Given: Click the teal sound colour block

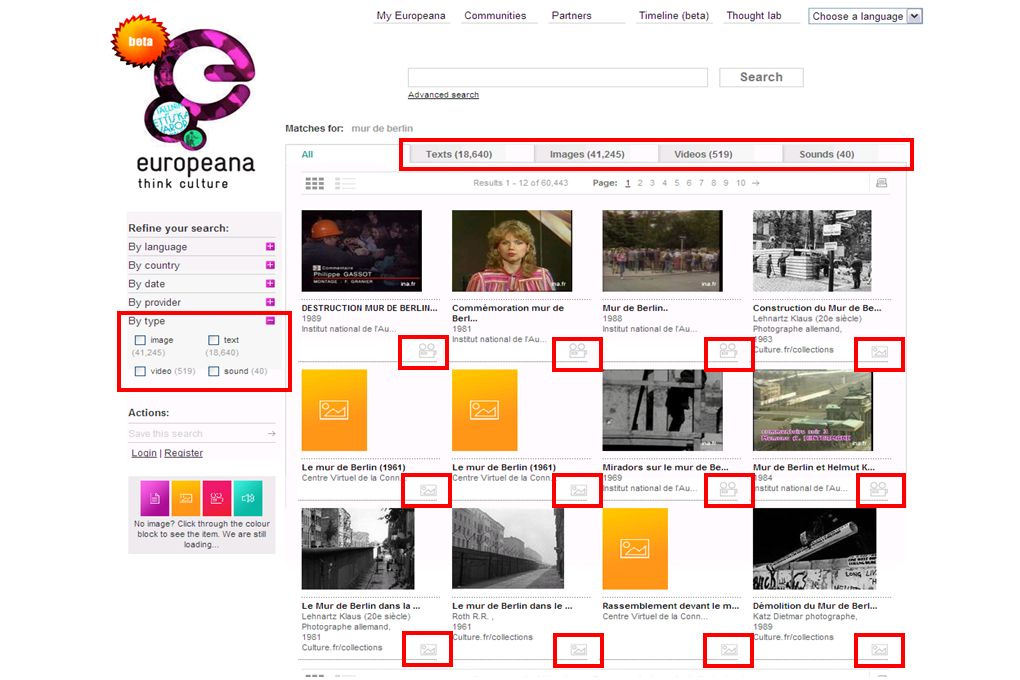Looking at the screenshot, I should [x=248, y=498].
